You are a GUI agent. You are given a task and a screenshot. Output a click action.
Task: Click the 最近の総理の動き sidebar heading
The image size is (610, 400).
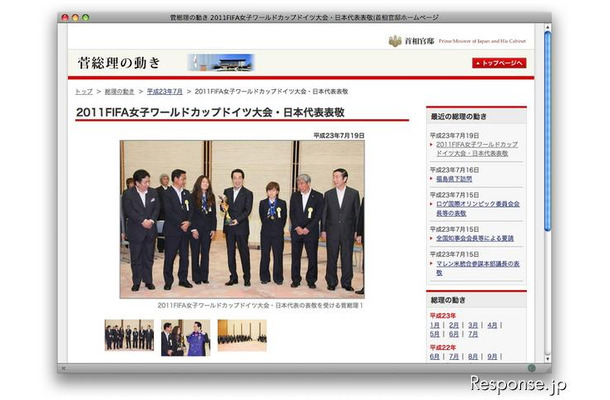point(458,116)
